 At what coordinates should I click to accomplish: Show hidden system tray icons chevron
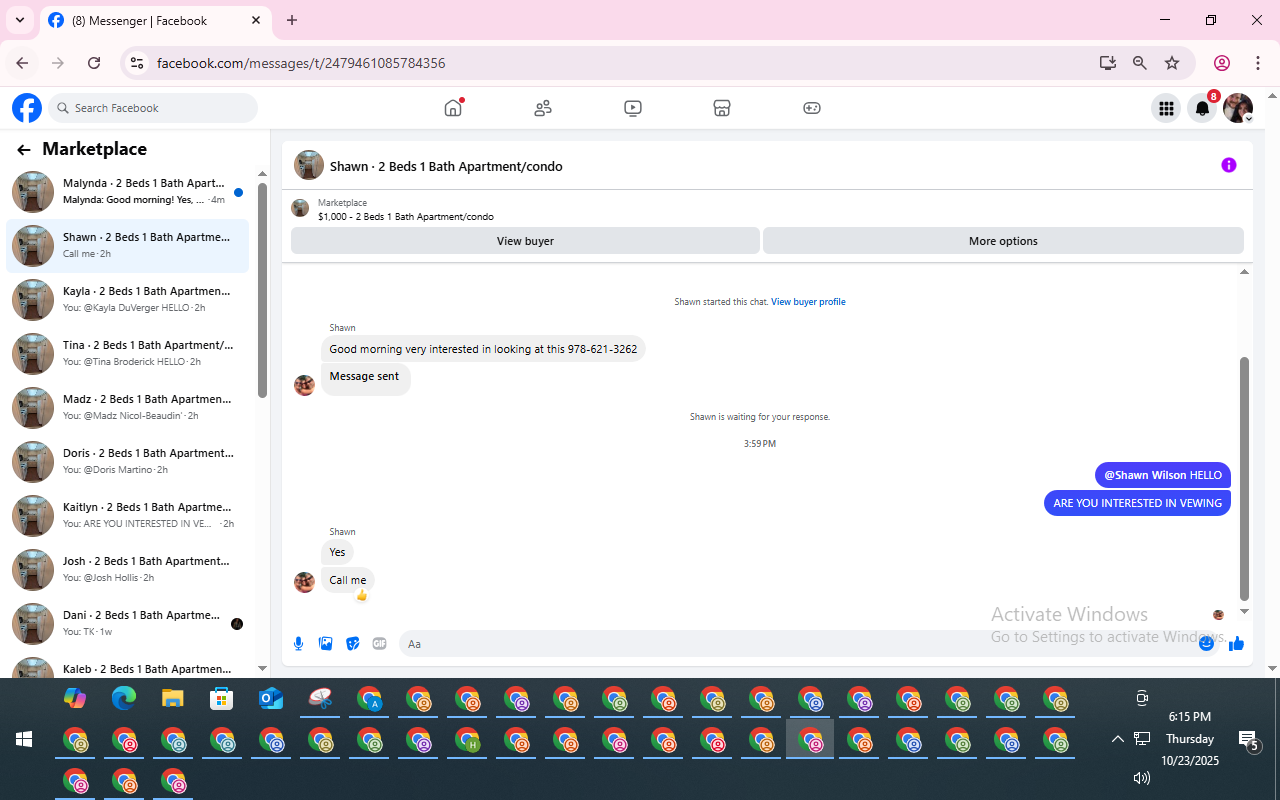1117,739
